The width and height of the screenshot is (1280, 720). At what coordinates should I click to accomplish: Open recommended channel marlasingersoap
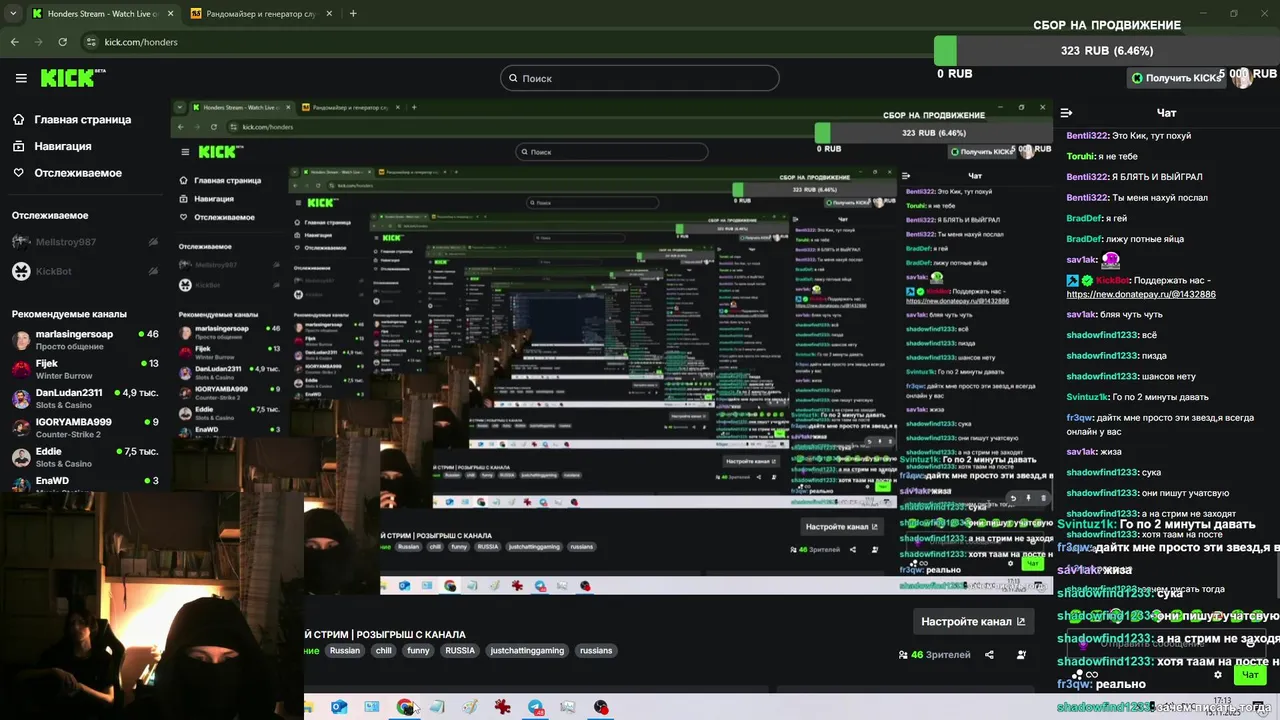tap(85, 340)
